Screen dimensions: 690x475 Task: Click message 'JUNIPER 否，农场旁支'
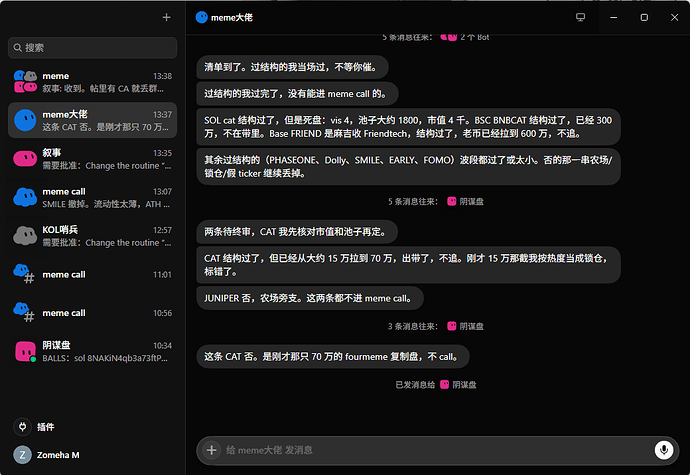[310, 298]
